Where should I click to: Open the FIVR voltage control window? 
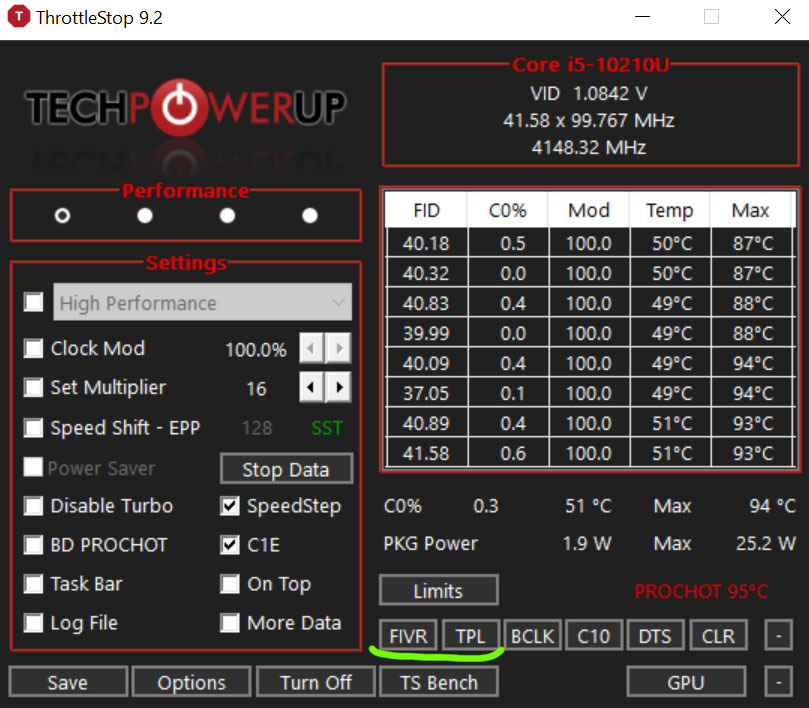pos(409,635)
